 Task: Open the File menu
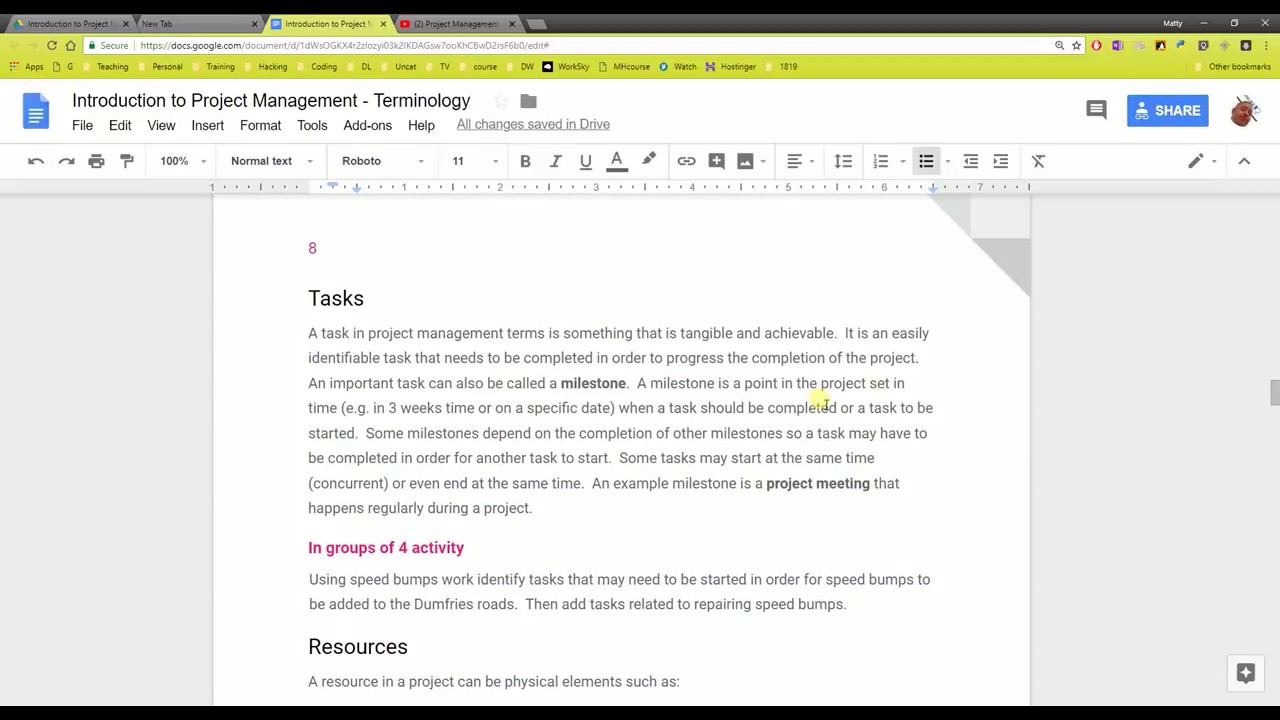[x=82, y=125]
